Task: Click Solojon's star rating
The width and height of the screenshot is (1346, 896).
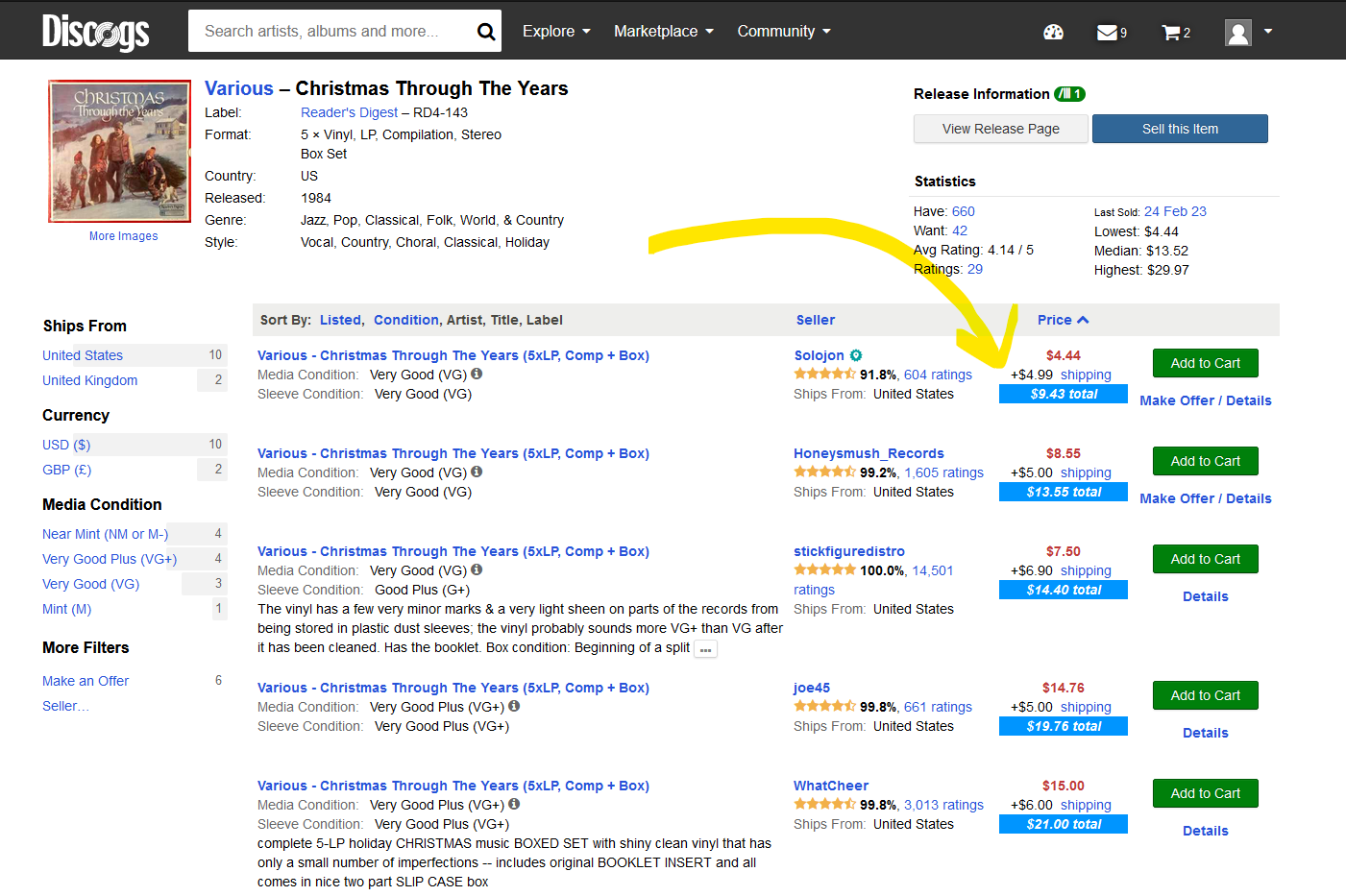Action: click(824, 375)
